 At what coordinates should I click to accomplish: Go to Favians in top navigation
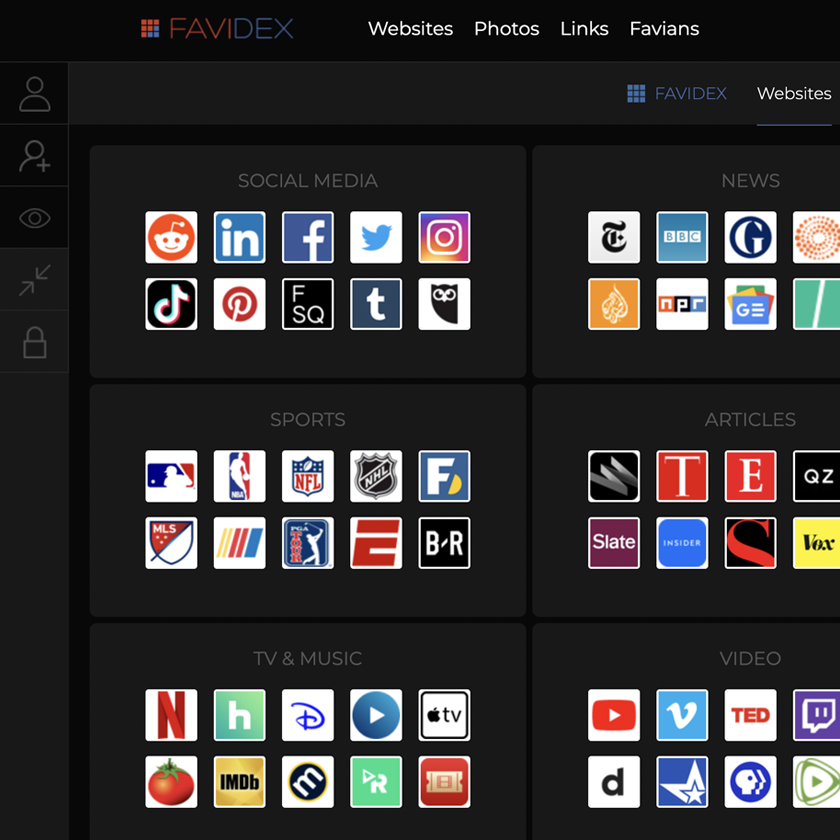click(x=664, y=29)
